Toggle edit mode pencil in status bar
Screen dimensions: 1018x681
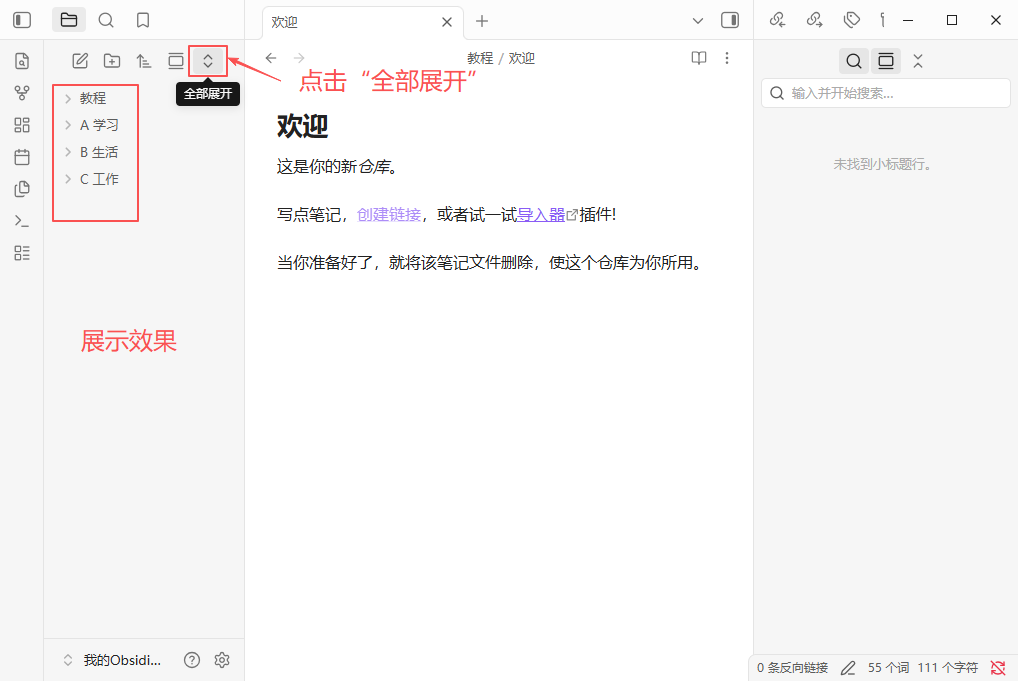pos(848,667)
